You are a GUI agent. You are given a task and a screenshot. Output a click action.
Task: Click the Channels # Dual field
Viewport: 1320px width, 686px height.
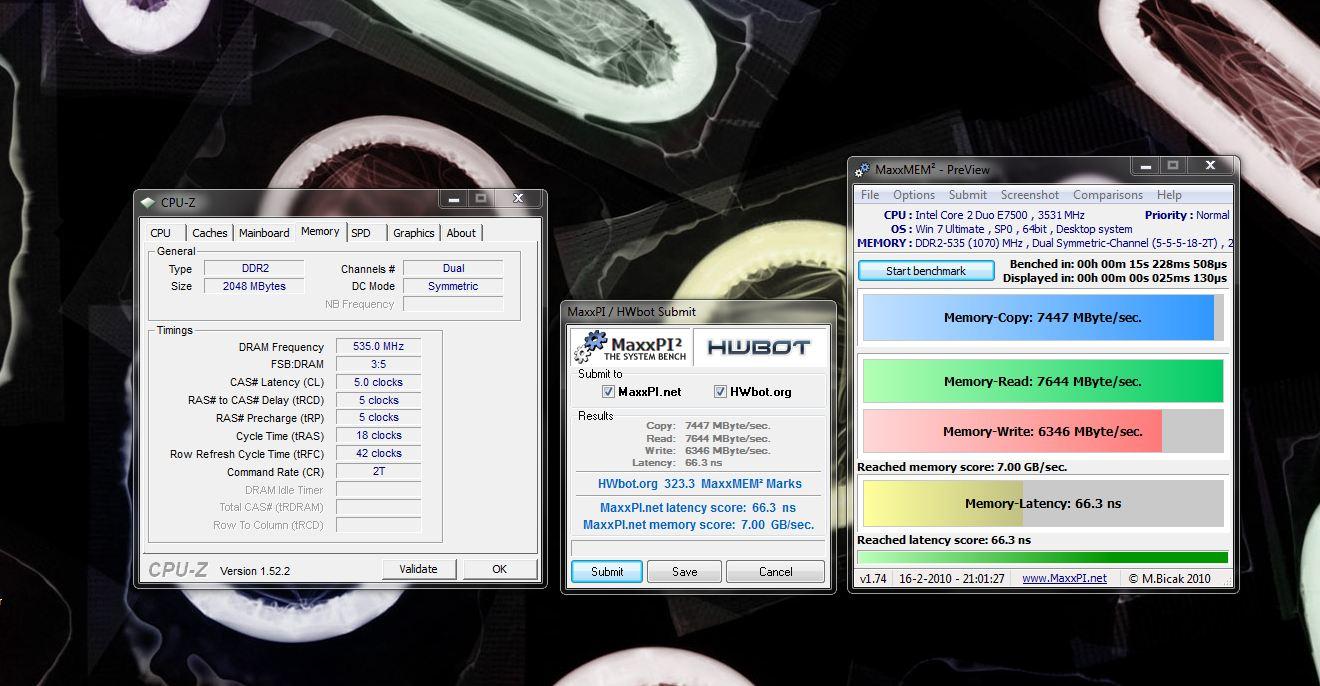click(453, 268)
